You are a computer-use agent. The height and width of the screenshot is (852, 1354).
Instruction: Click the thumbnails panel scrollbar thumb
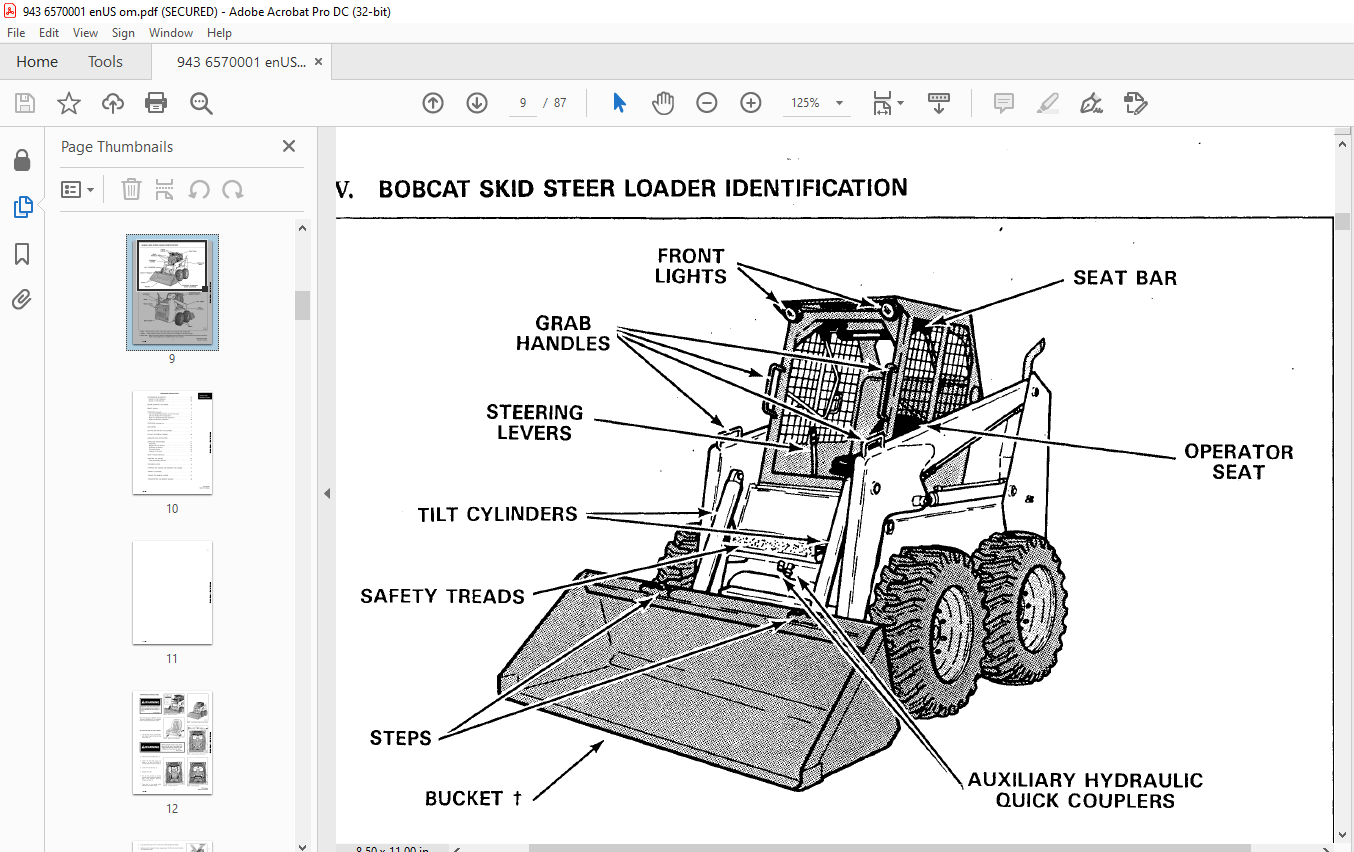(302, 305)
